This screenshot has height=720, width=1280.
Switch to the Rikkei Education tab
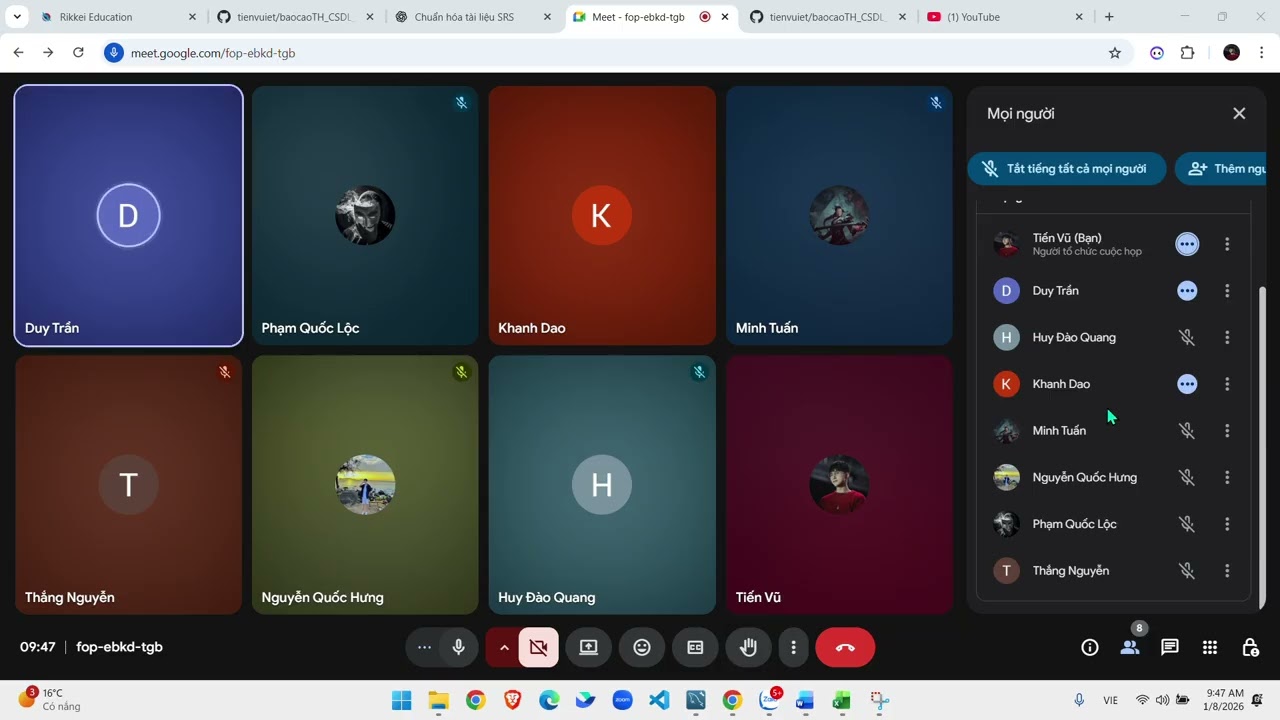[x=118, y=17]
